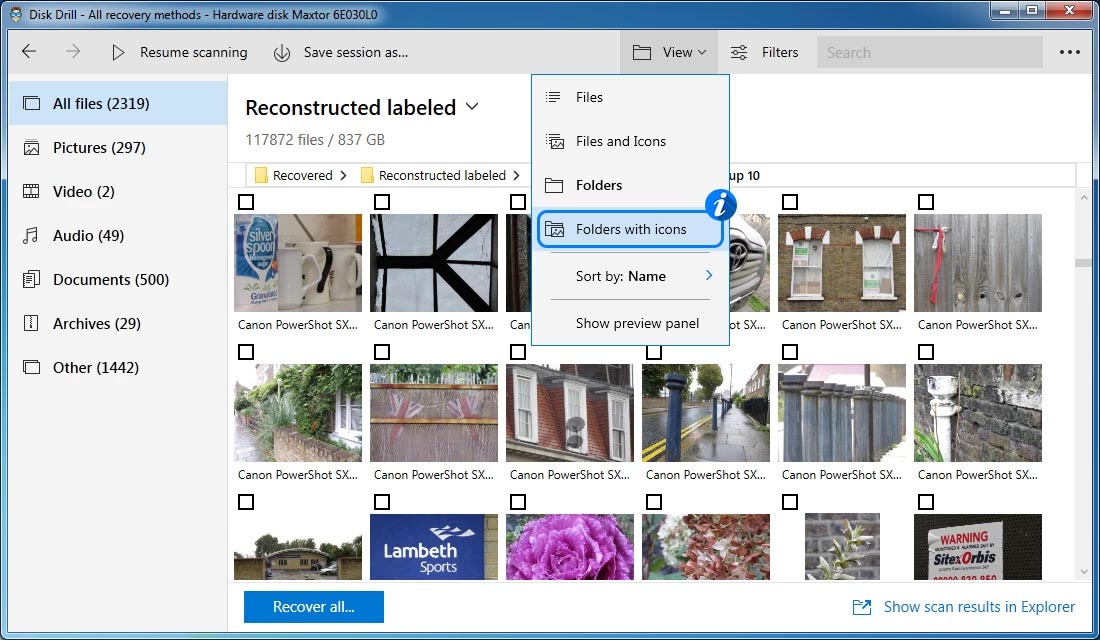Click the All files sidebar icon

pos(32,103)
